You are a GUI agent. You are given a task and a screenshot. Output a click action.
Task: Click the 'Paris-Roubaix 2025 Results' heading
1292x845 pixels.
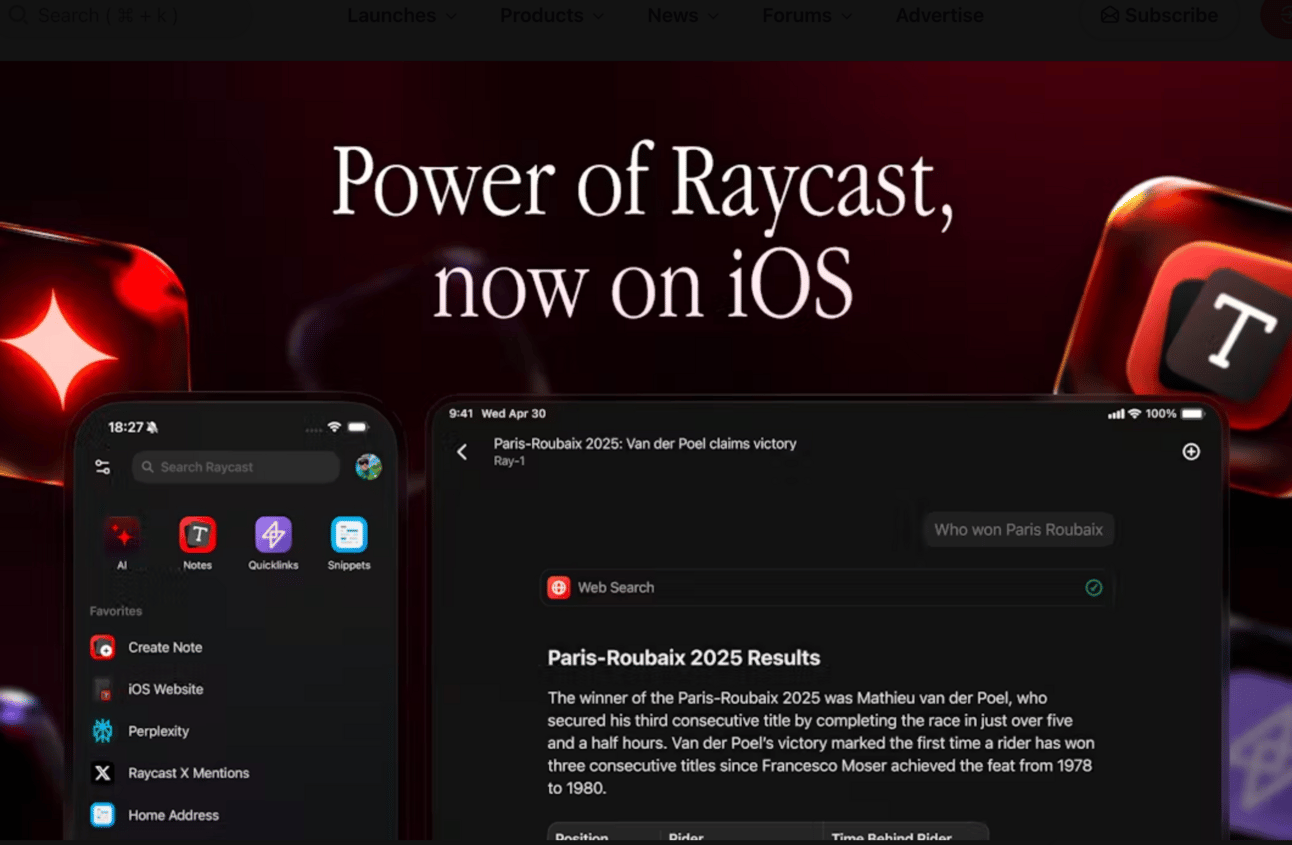point(684,658)
